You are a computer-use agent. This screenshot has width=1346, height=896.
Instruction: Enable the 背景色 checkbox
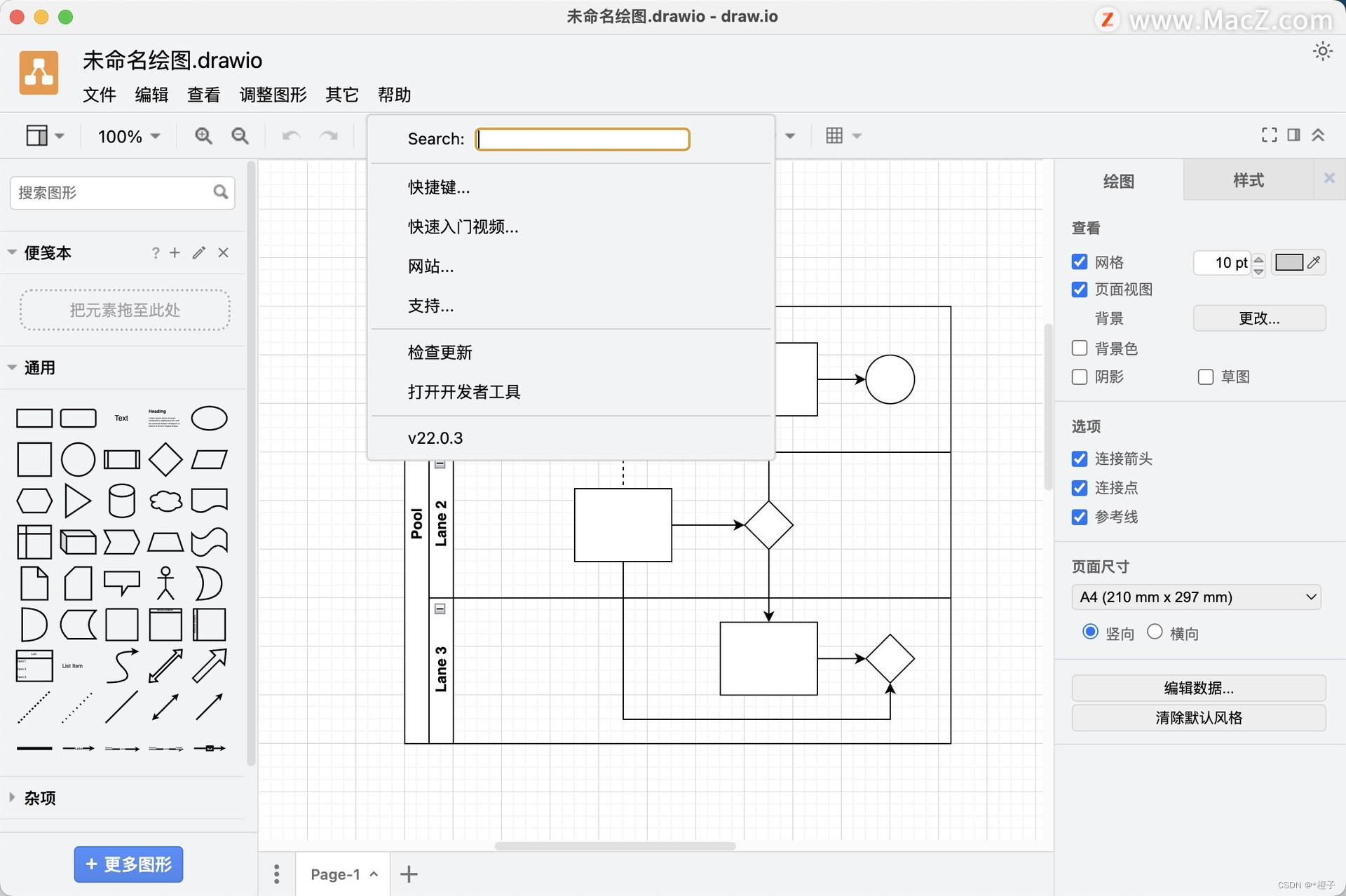1080,348
